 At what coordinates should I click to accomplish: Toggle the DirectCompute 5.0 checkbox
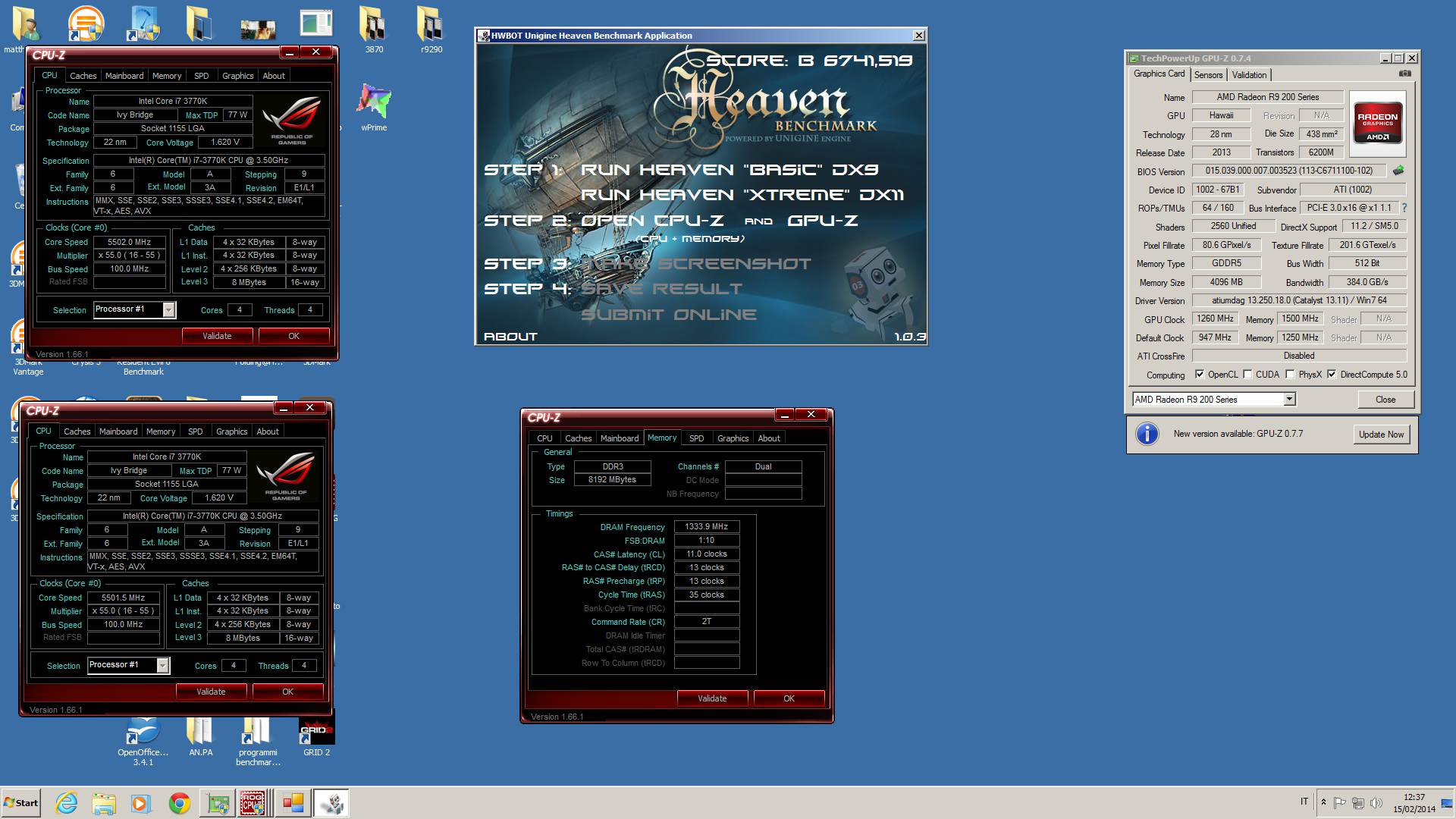pos(1332,375)
